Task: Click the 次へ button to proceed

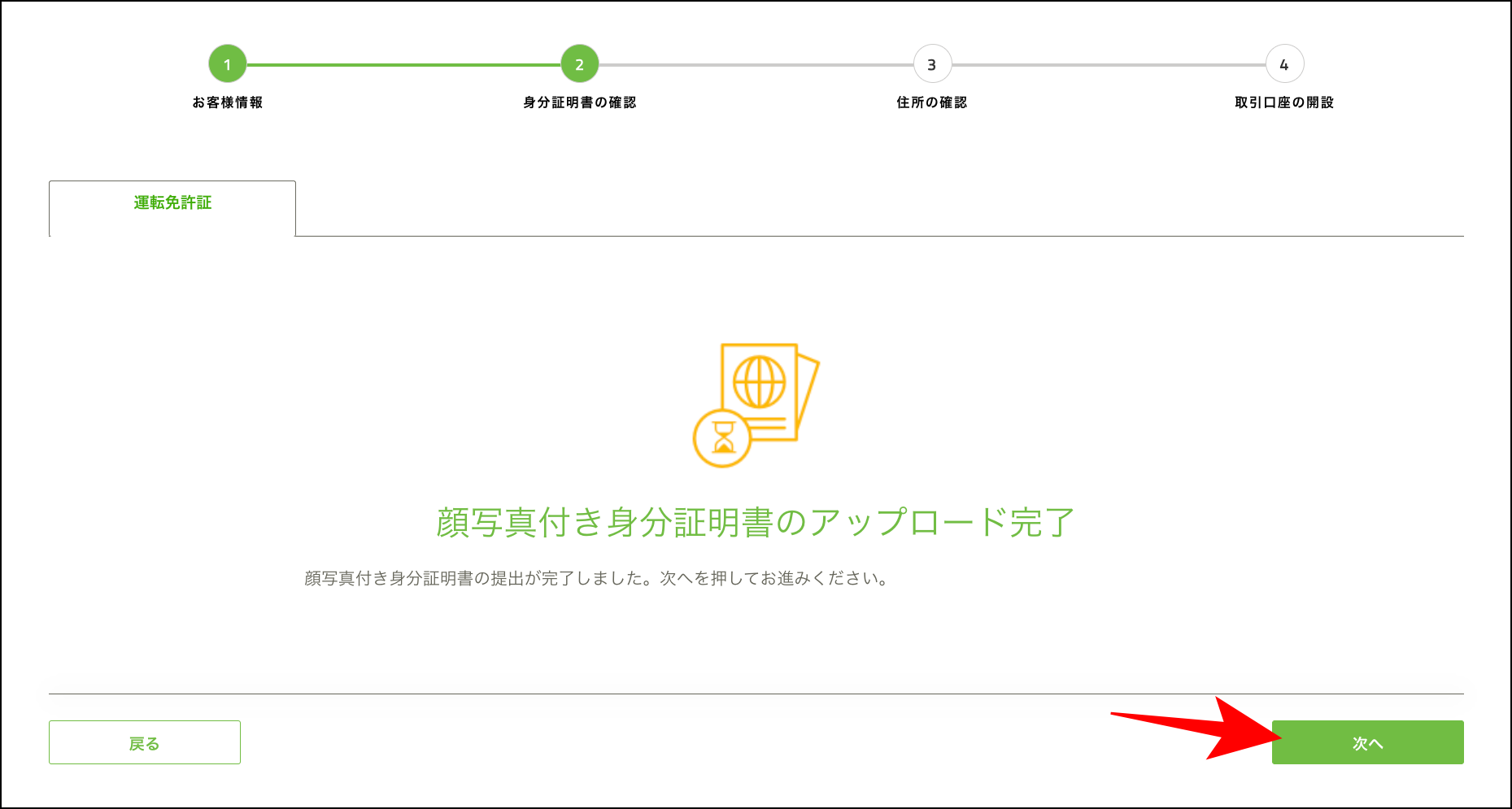Action: 1366,742
